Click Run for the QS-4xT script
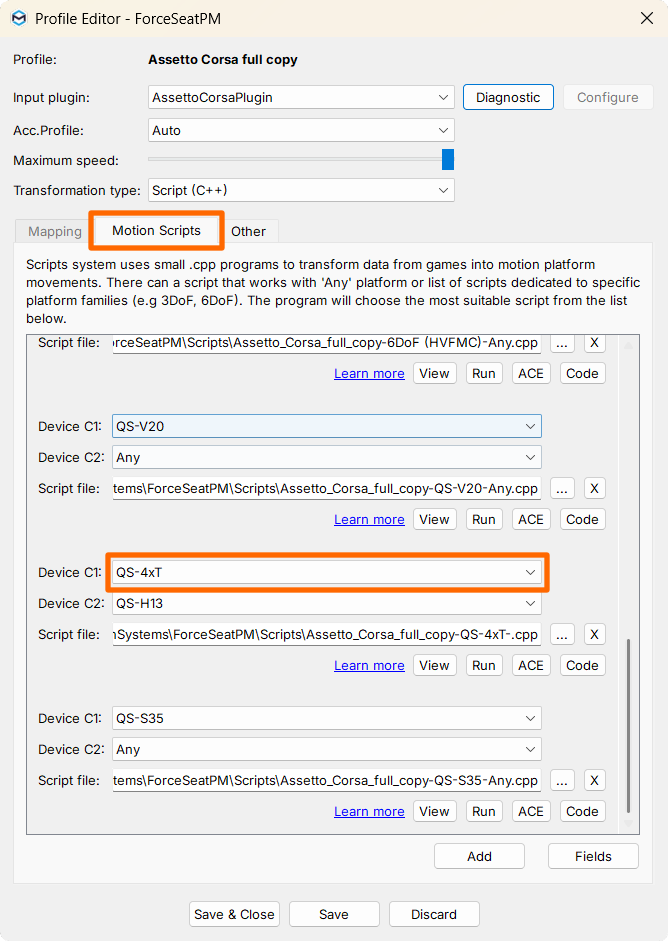 pyautogui.click(x=484, y=666)
